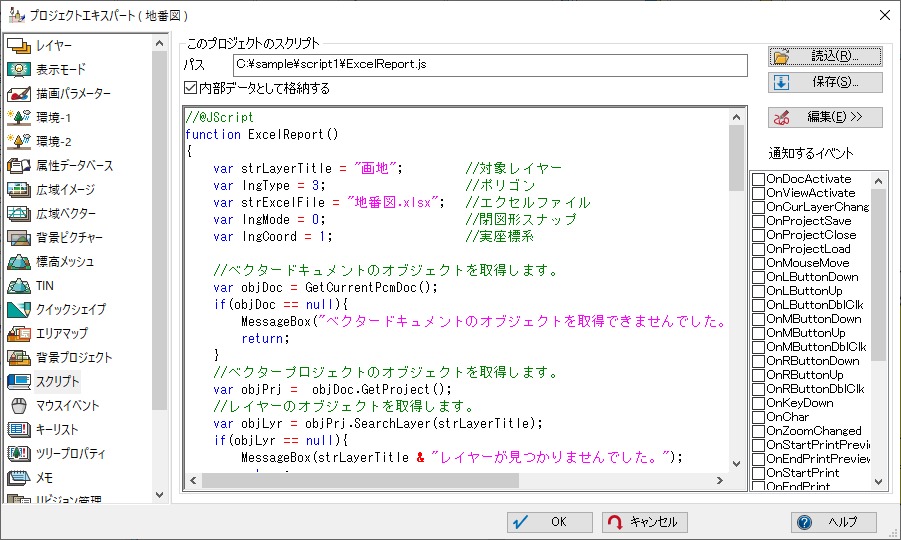Open マウスイベント icon
The width and height of the screenshot is (901, 540).
[x=19, y=406]
